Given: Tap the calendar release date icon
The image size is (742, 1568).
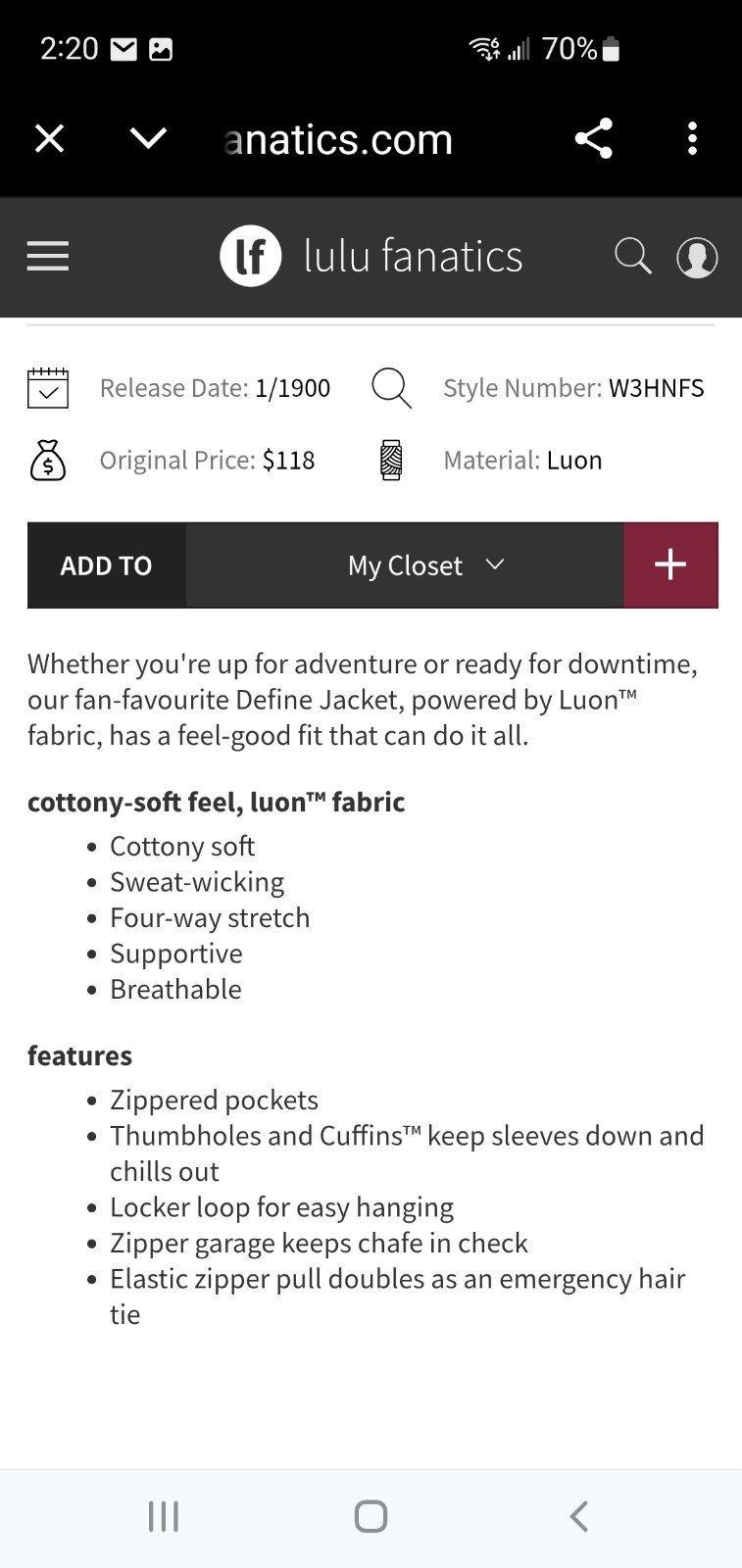Looking at the screenshot, I should 47,388.
